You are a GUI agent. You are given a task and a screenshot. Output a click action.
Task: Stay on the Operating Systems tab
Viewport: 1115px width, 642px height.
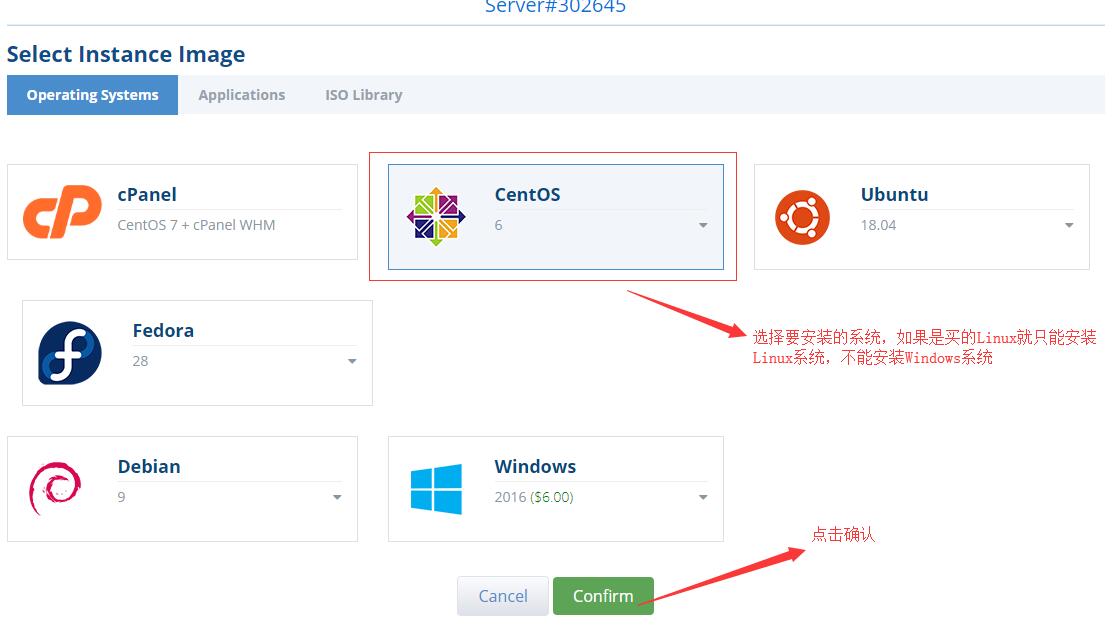(x=92, y=94)
